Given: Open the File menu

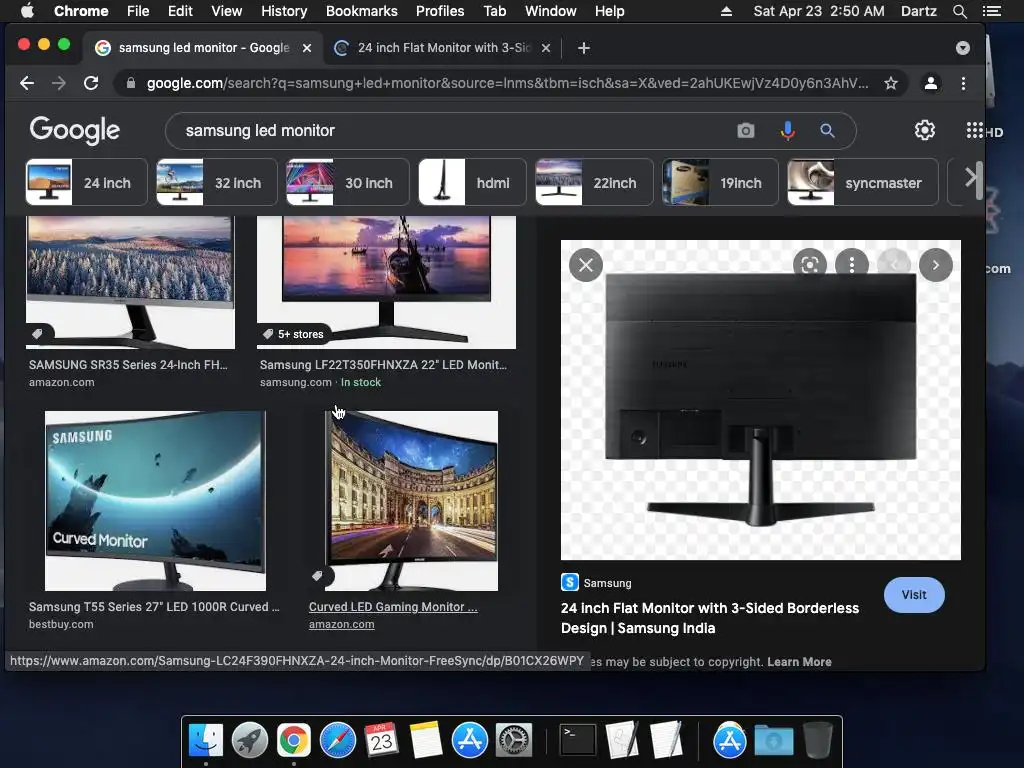Looking at the screenshot, I should coord(138,11).
